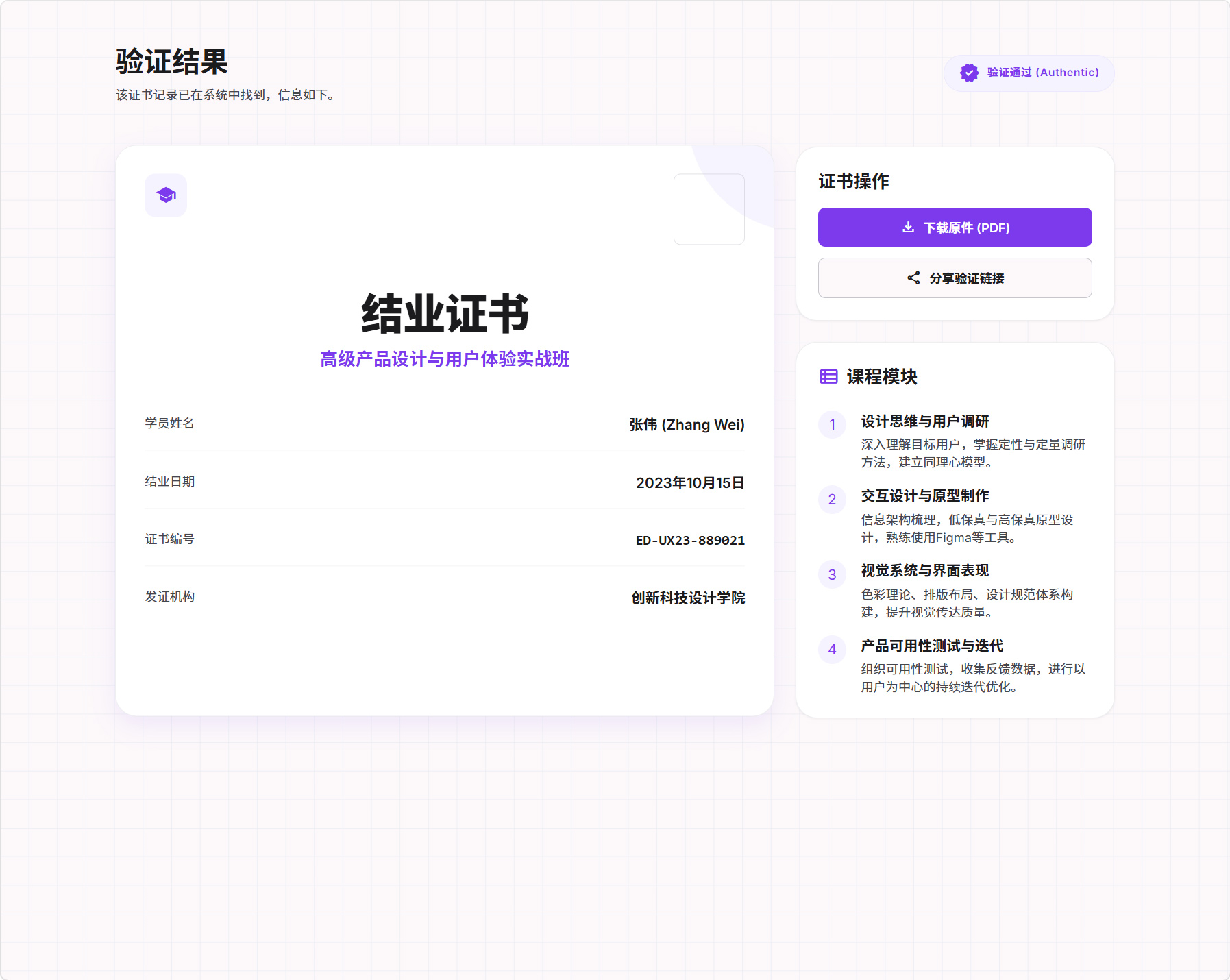1230x980 pixels.
Task: Click the number 4 circle for 产品可用性测试与迭代
Action: pyautogui.click(x=832, y=649)
